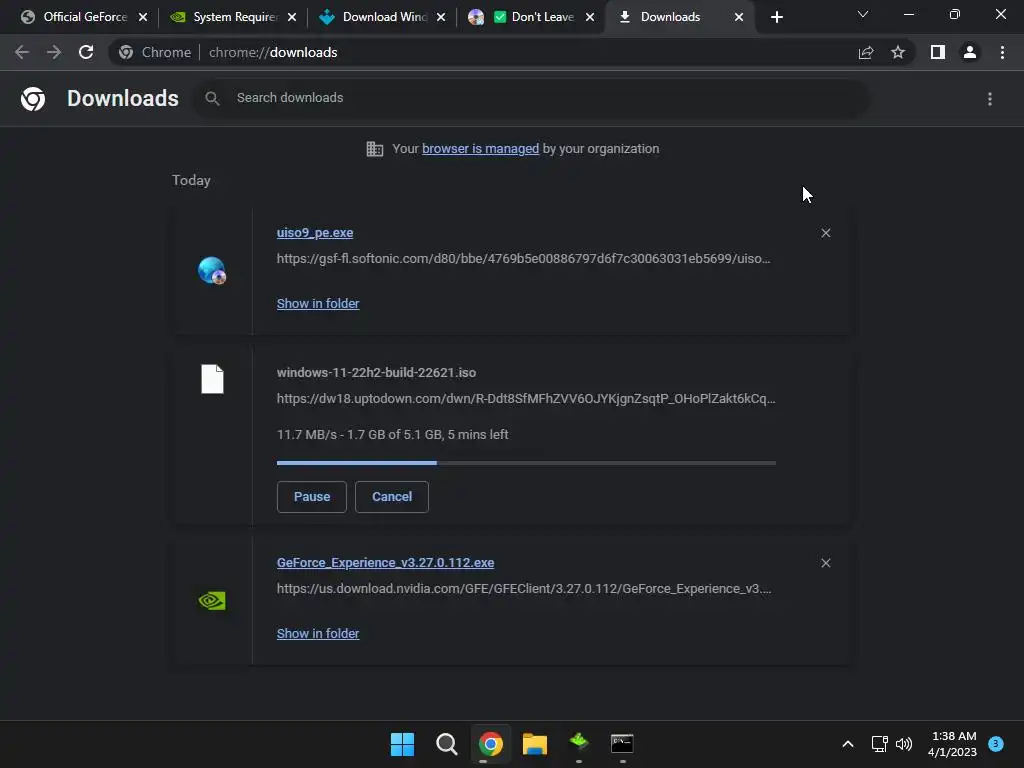Show GeForce Experience file in folder
Image resolution: width=1024 pixels, height=768 pixels.
point(318,633)
